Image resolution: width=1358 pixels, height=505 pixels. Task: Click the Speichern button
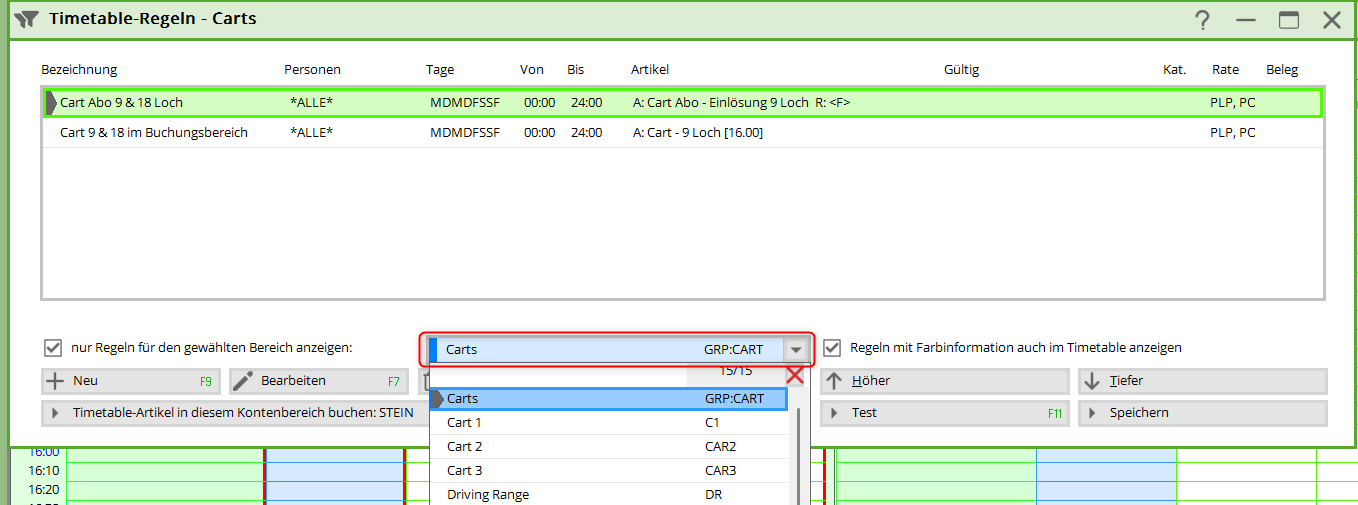pyautogui.click(x=1202, y=413)
